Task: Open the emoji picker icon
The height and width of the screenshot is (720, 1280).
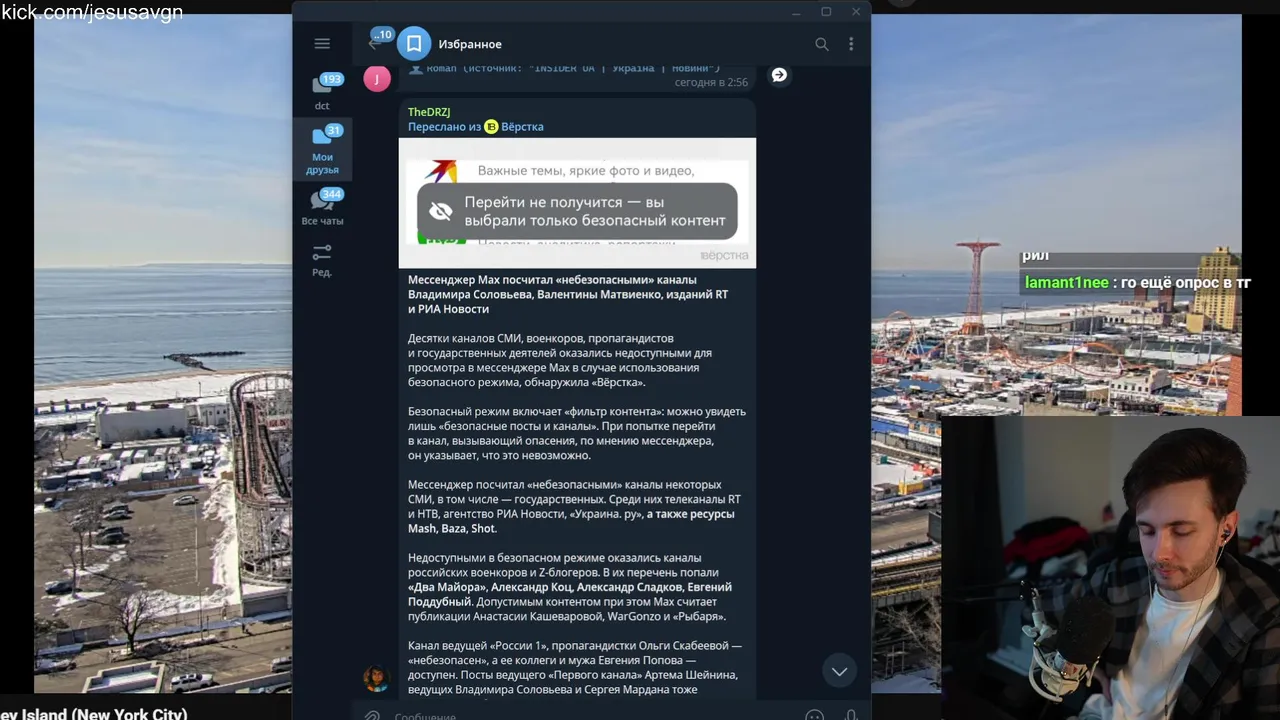Action: [x=814, y=715]
